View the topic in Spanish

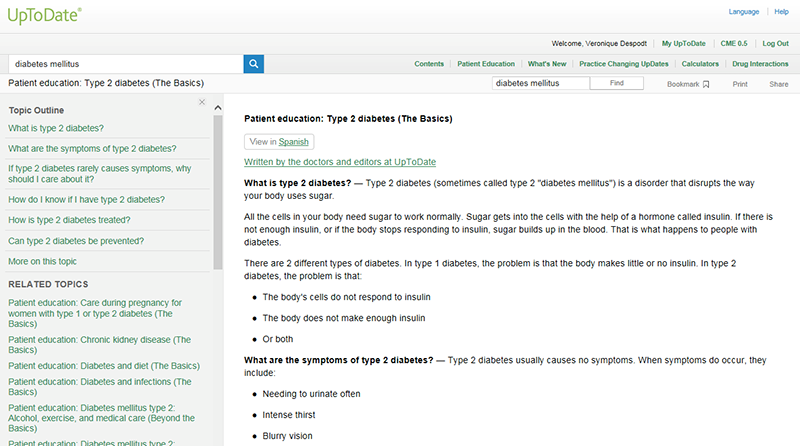pos(293,142)
